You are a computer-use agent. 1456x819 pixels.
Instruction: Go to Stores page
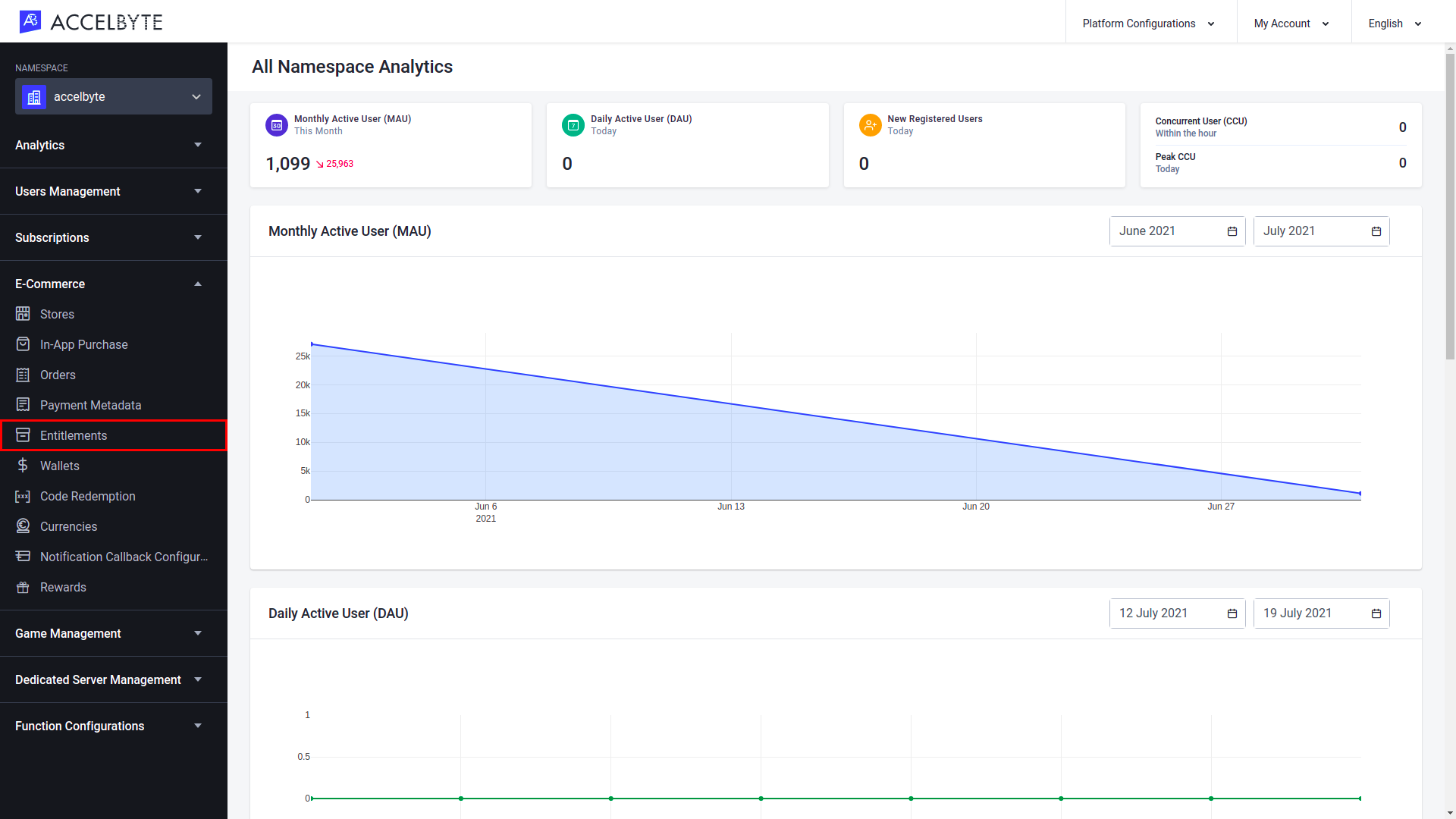114,314
